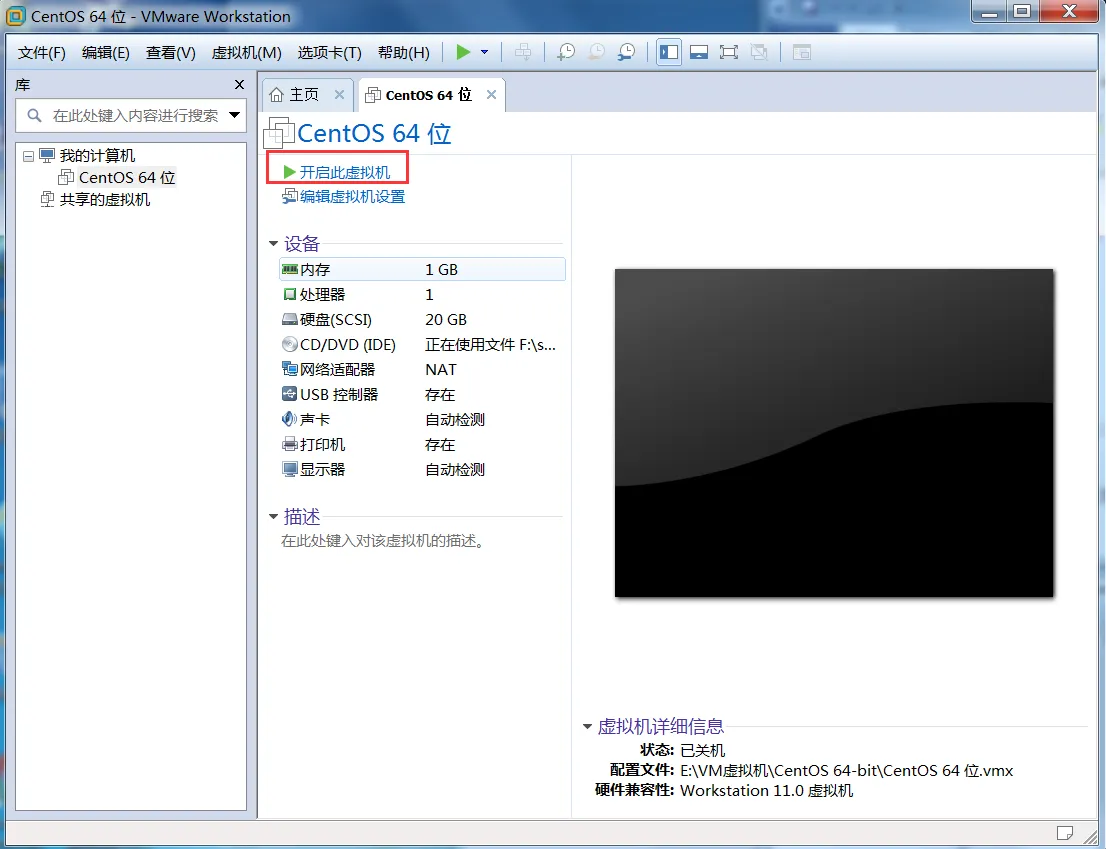Open the 选项卡(T) menu

[x=329, y=53]
